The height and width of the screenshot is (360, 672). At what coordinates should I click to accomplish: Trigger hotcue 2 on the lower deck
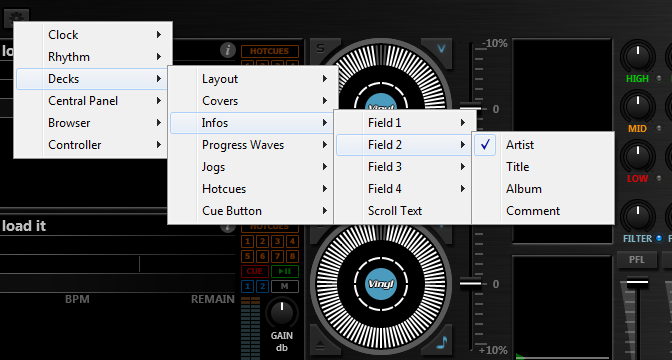[262, 241]
